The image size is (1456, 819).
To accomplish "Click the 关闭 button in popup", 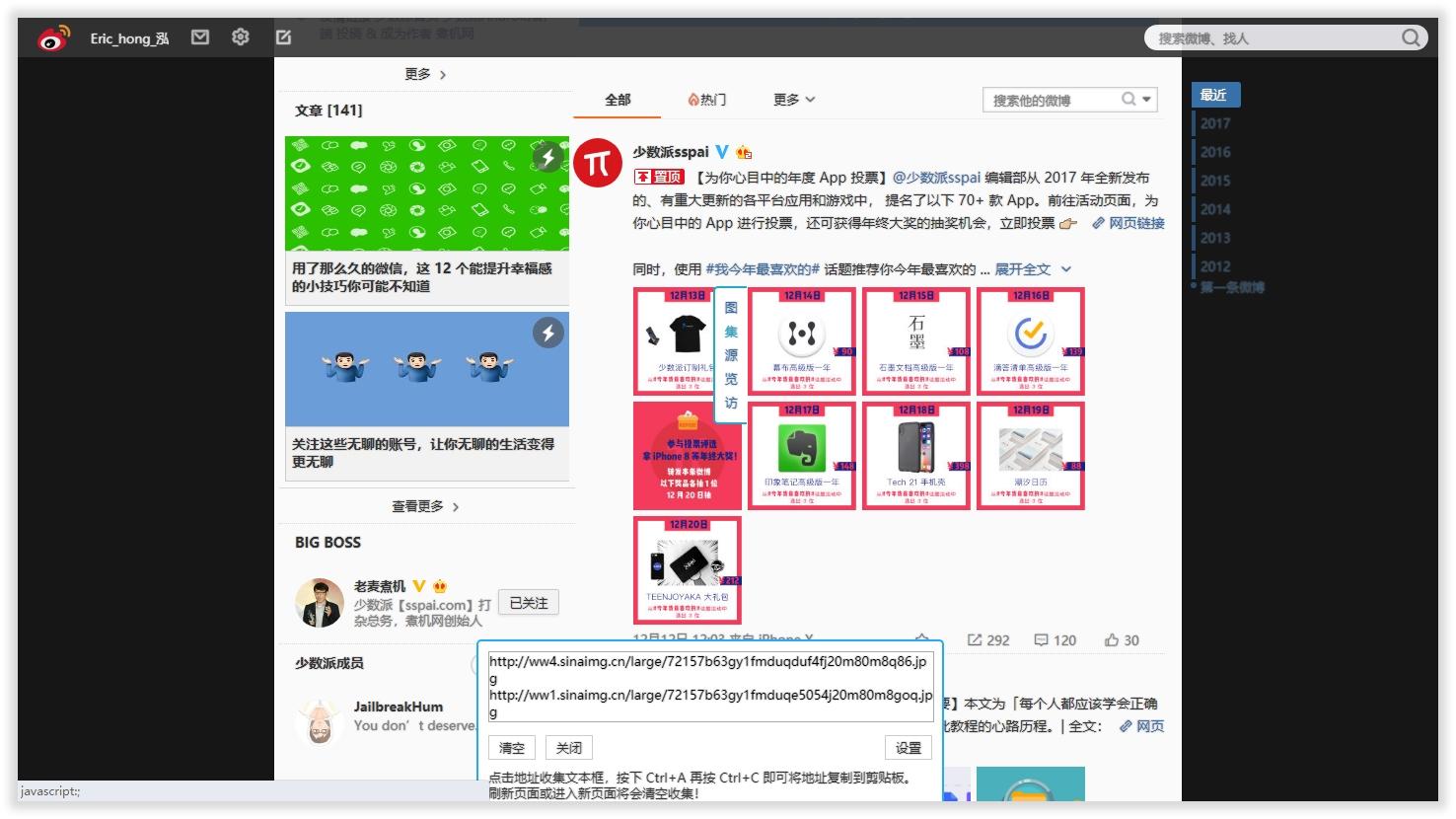I will click(569, 748).
